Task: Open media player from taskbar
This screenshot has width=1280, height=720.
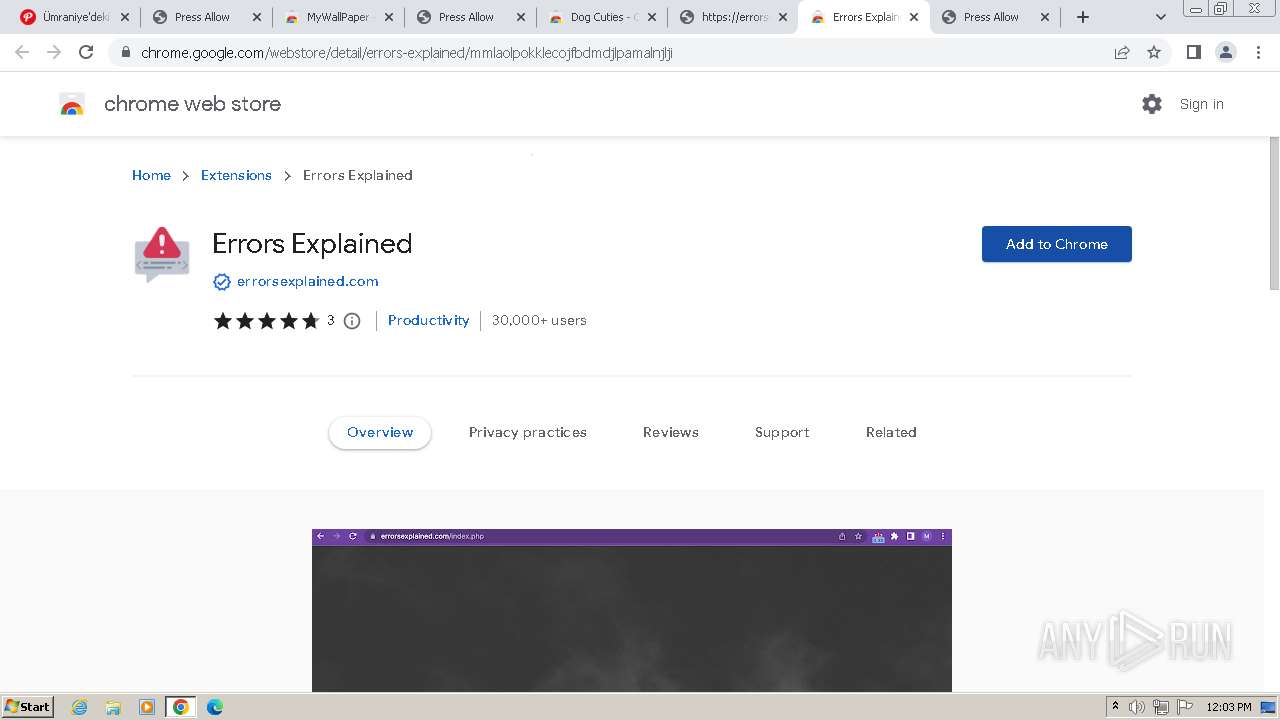Action: tap(147, 707)
